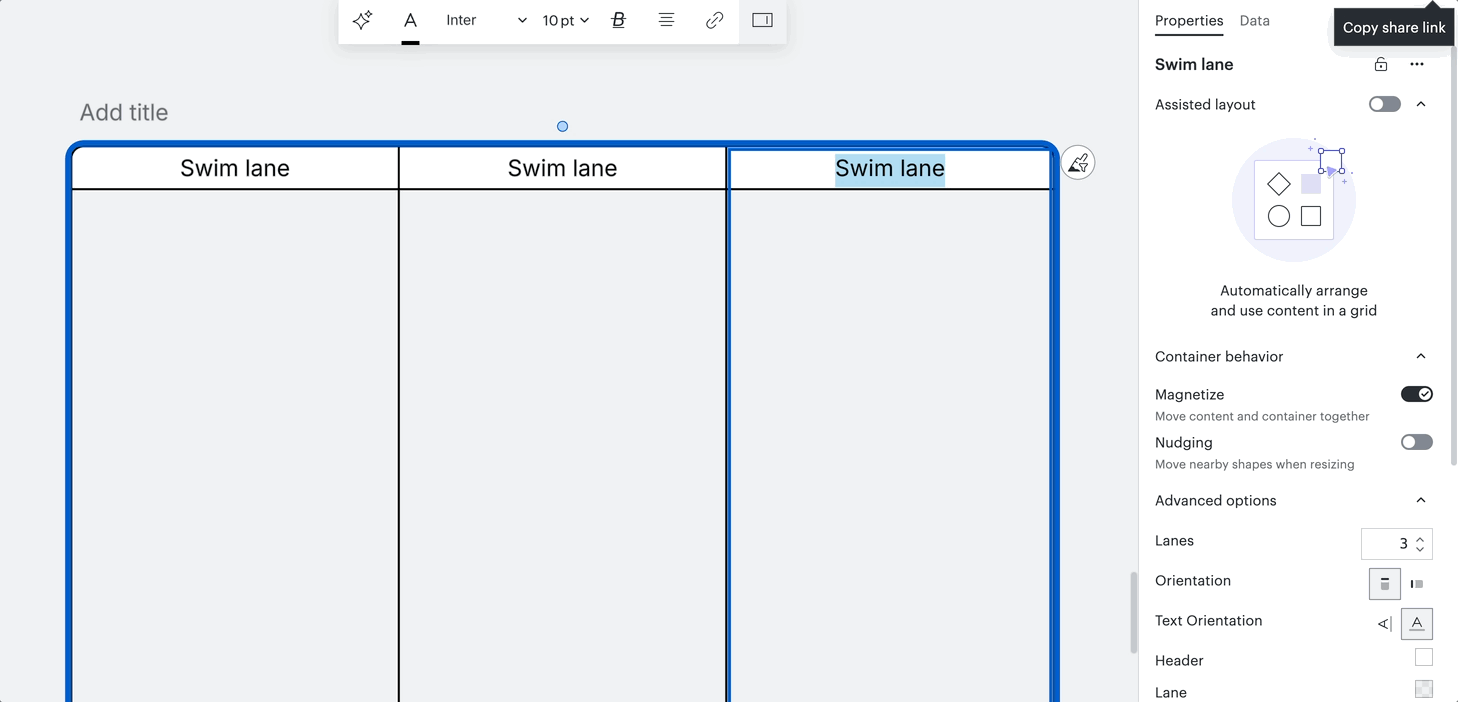The image size is (1458, 702).
Task: Disable the Magnetize toggle
Action: [x=1417, y=394]
